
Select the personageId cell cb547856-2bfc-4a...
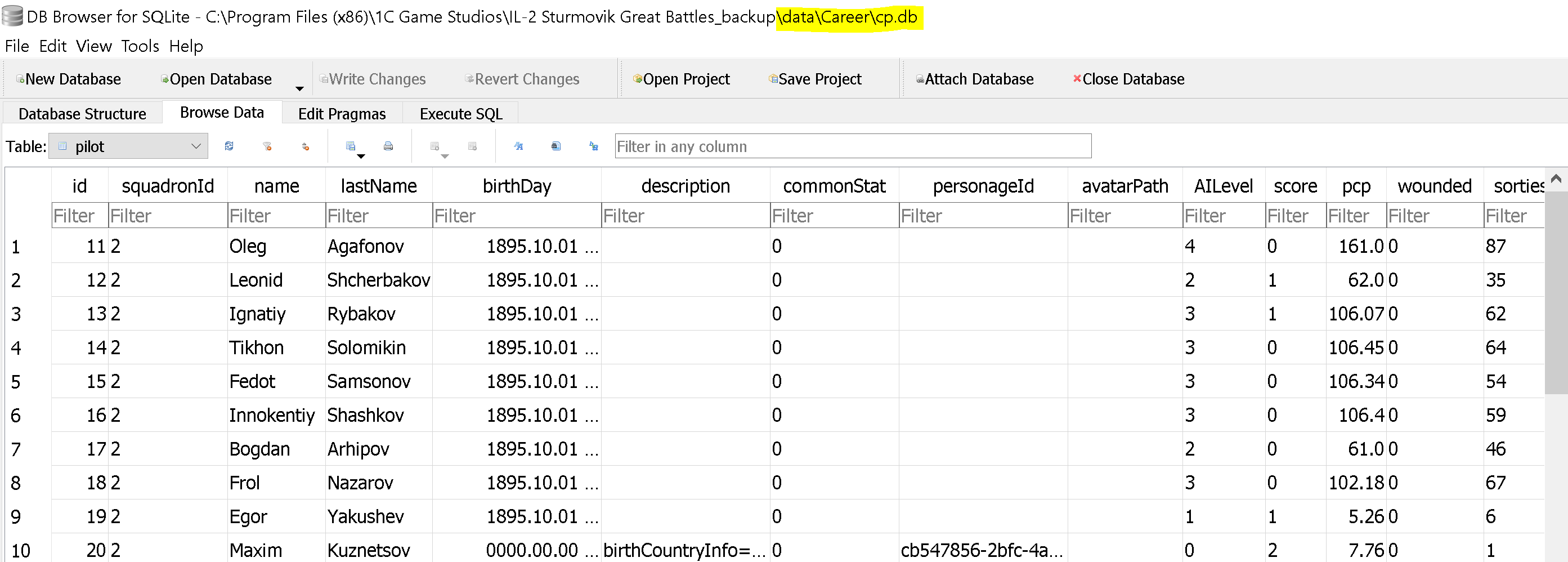tap(983, 550)
